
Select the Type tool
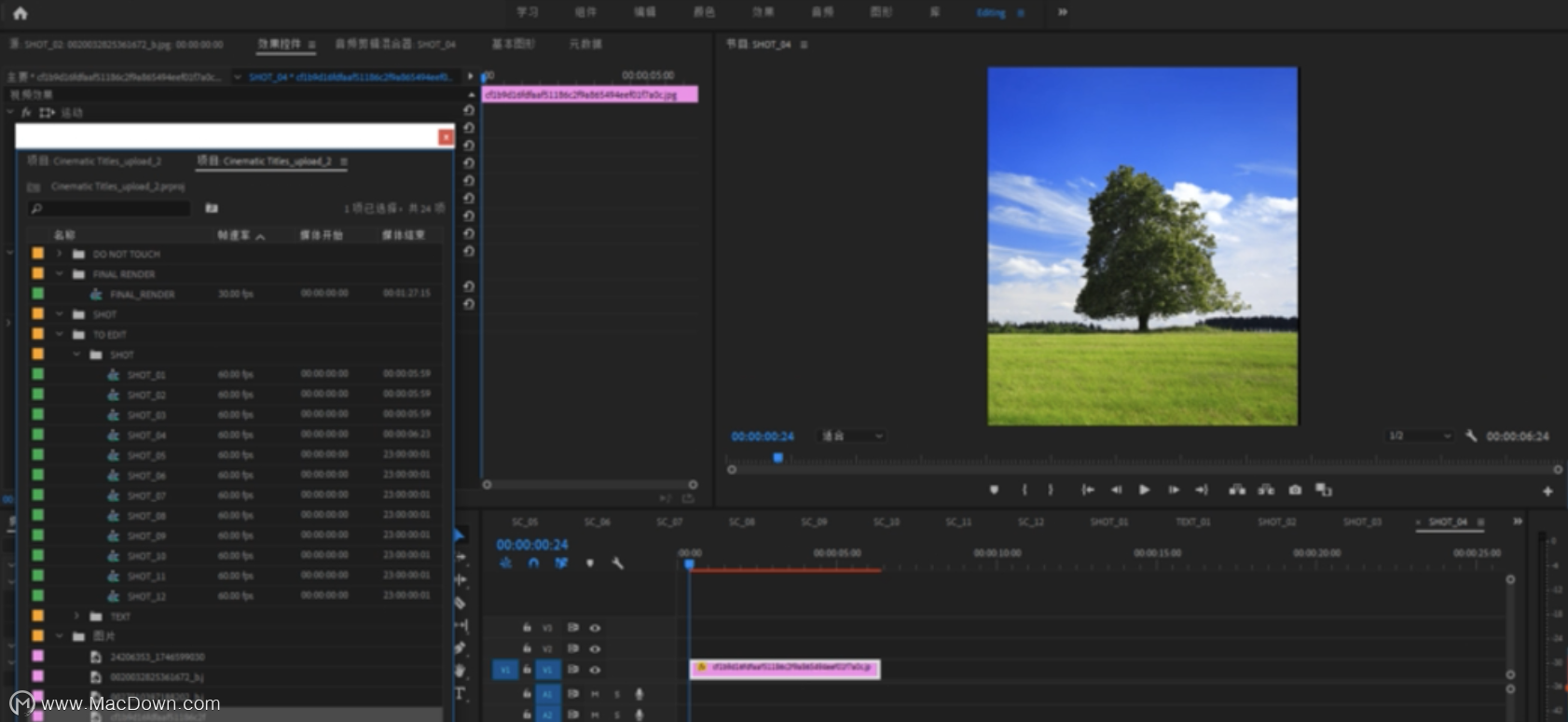tap(460, 693)
